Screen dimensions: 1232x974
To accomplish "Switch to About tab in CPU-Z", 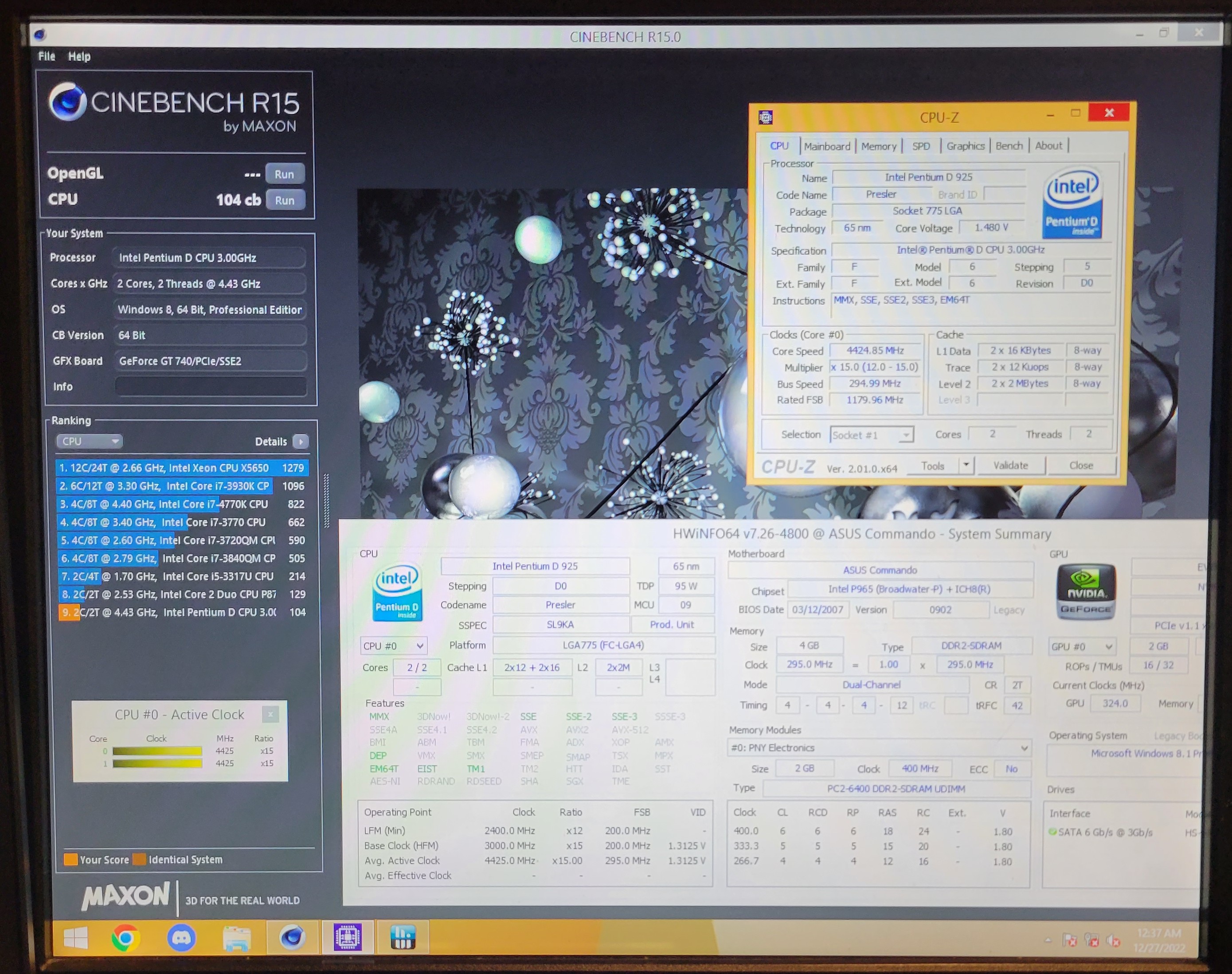I will (x=1048, y=146).
